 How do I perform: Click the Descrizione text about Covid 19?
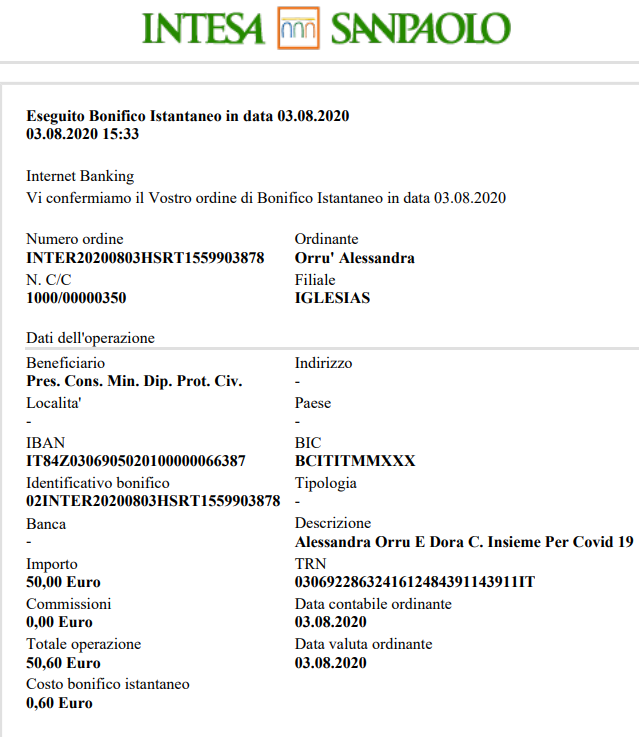coord(464,542)
